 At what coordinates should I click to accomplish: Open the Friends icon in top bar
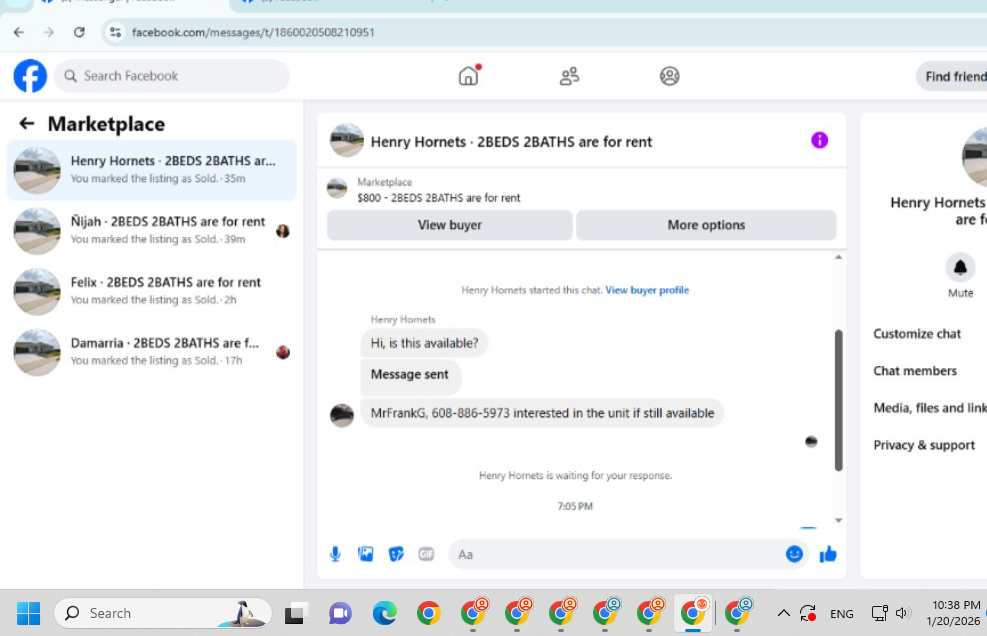click(569, 76)
